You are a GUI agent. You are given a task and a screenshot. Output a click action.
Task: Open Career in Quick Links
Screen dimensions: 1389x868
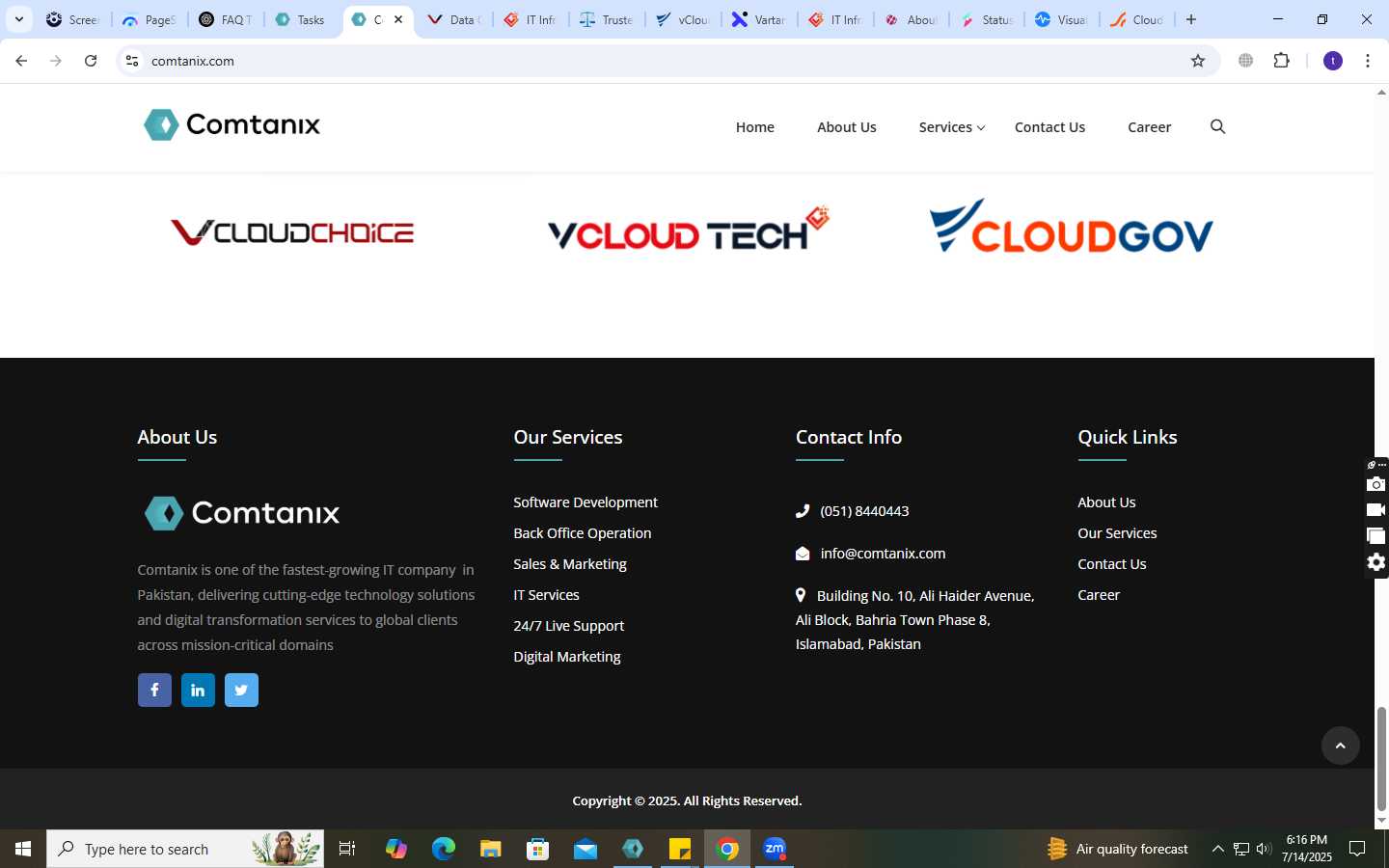pos(1099,595)
